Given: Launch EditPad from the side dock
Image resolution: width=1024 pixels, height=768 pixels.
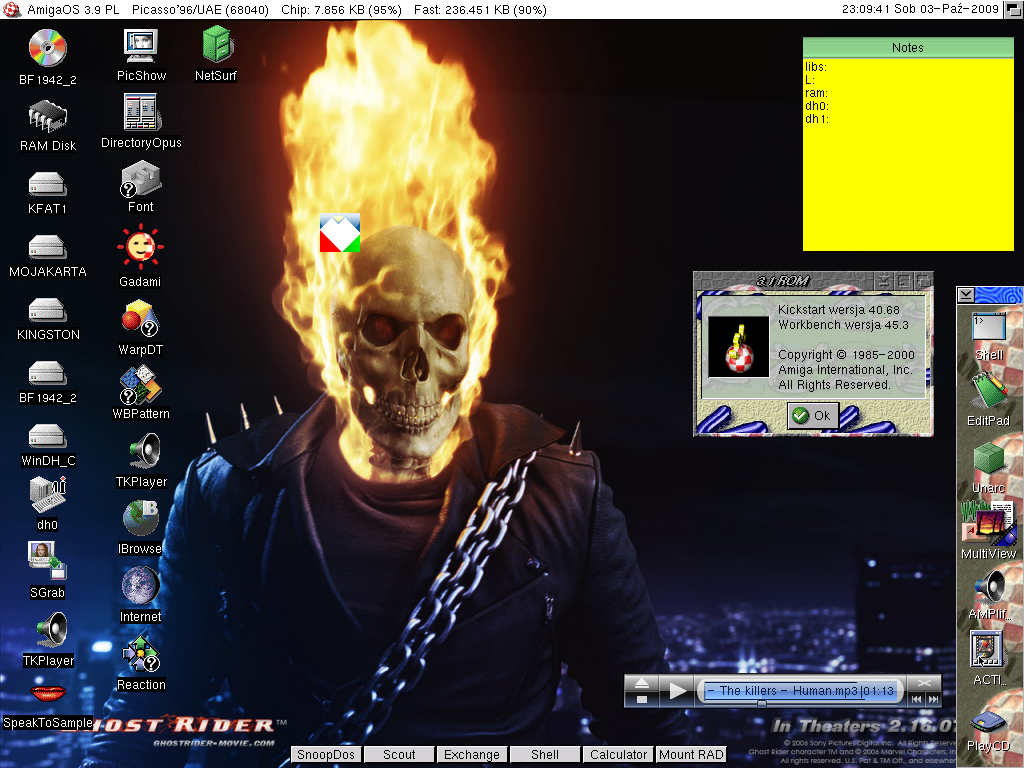Looking at the screenshot, I should point(989,391).
